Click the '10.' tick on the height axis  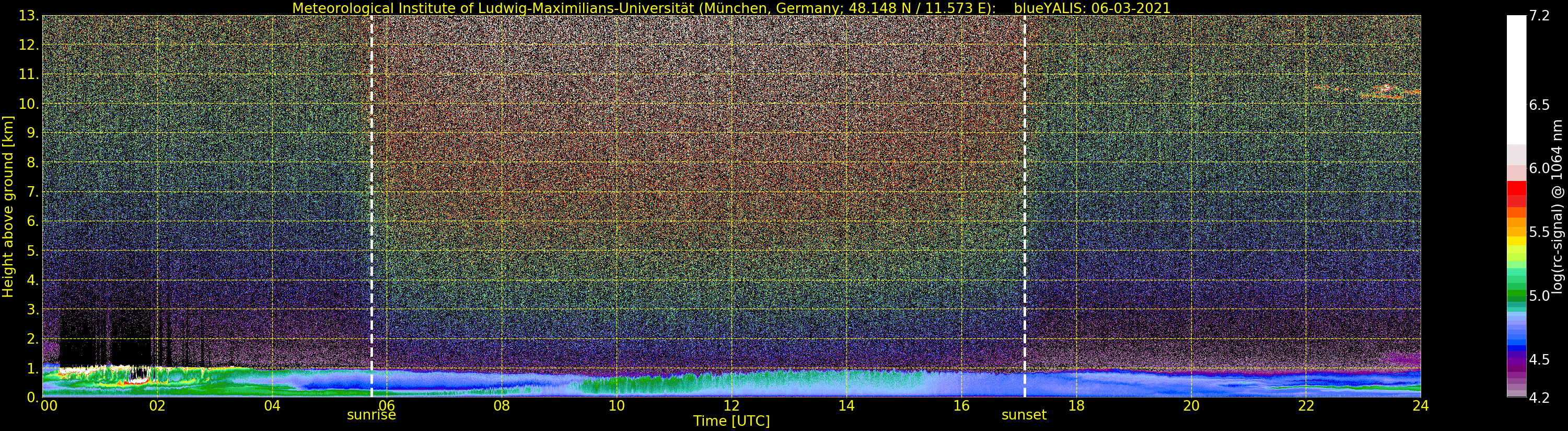pos(29,104)
